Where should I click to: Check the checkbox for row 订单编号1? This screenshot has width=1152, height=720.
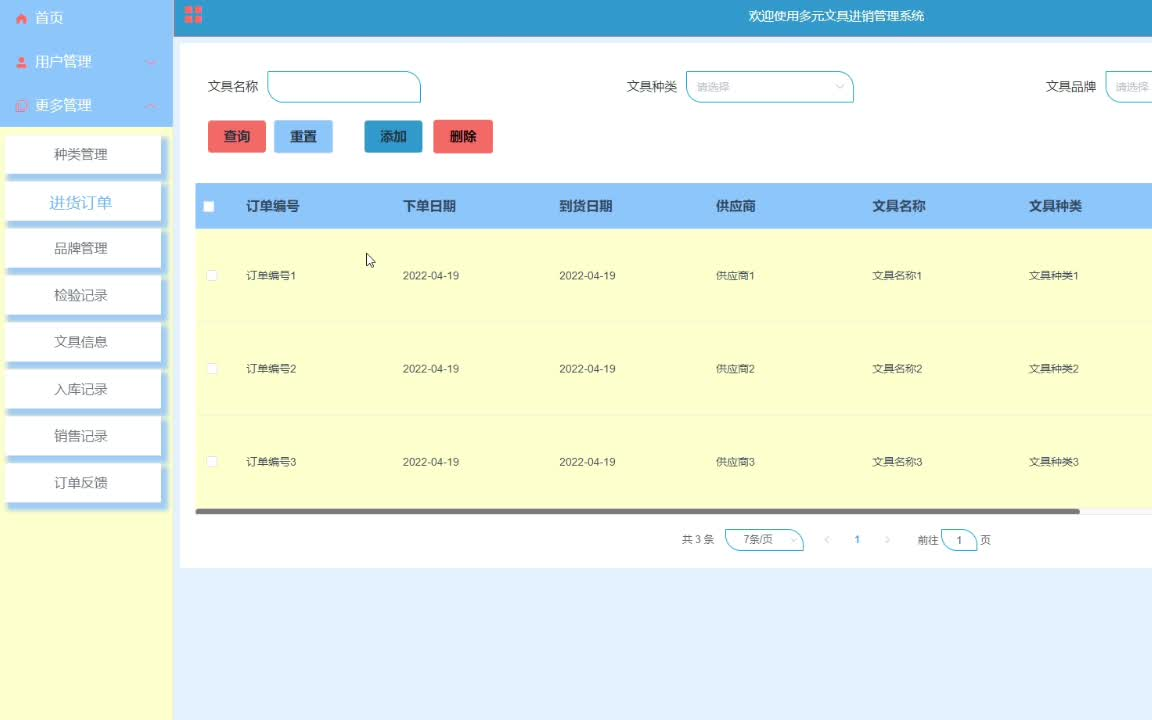(x=211, y=275)
